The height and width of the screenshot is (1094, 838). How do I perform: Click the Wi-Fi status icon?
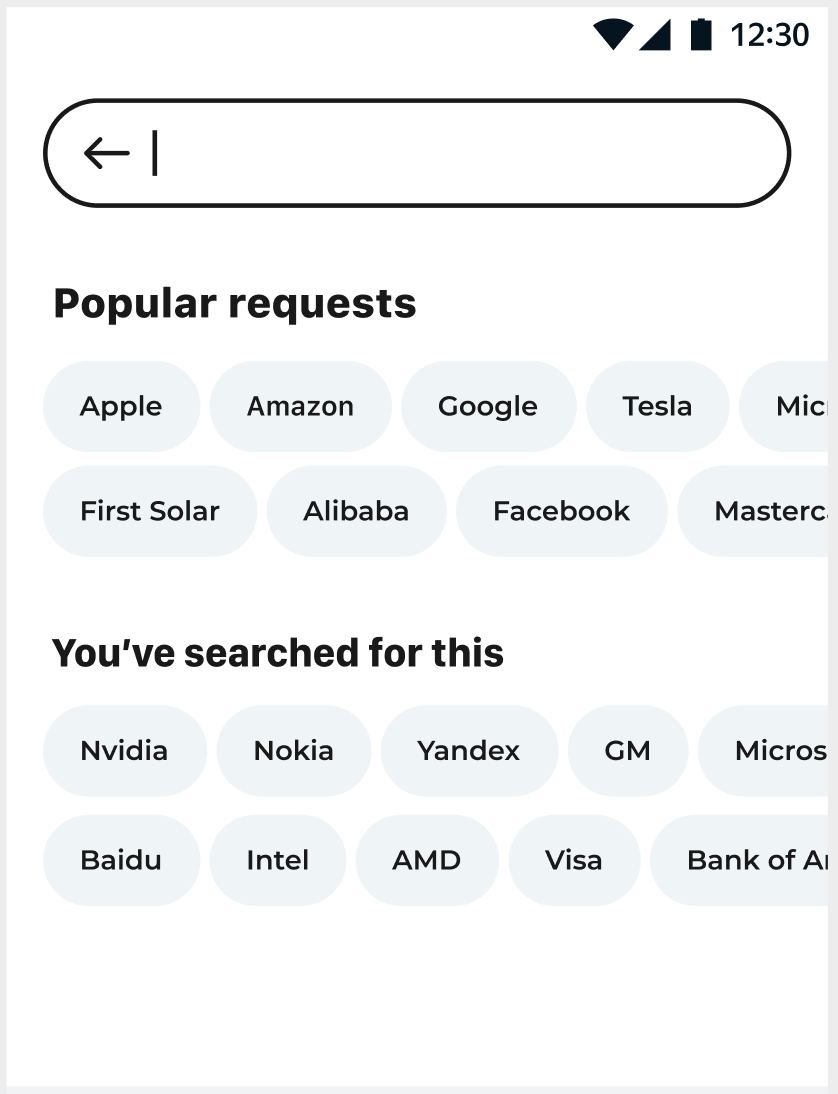[612, 34]
